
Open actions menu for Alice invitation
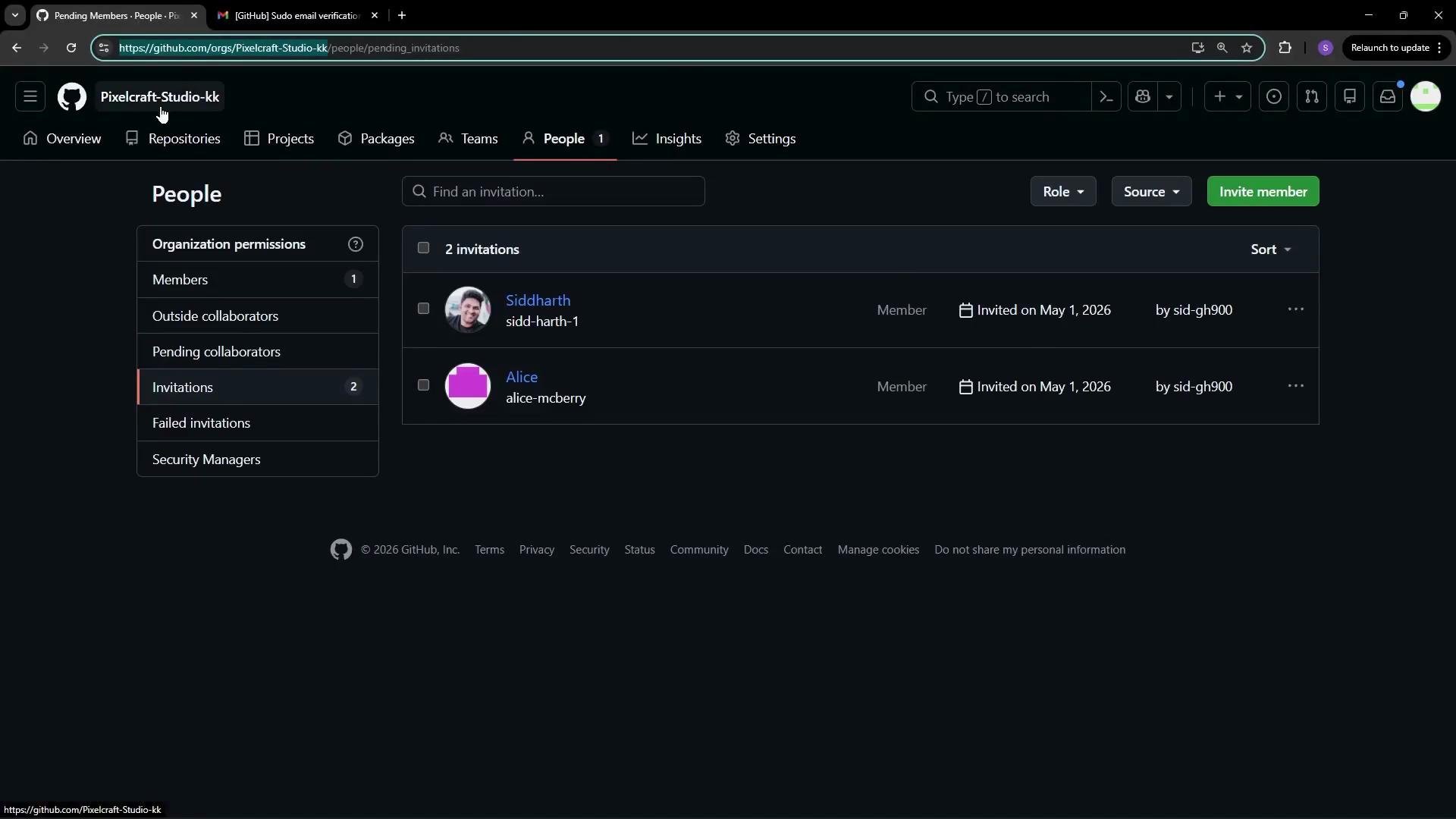click(x=1296, y=386)
